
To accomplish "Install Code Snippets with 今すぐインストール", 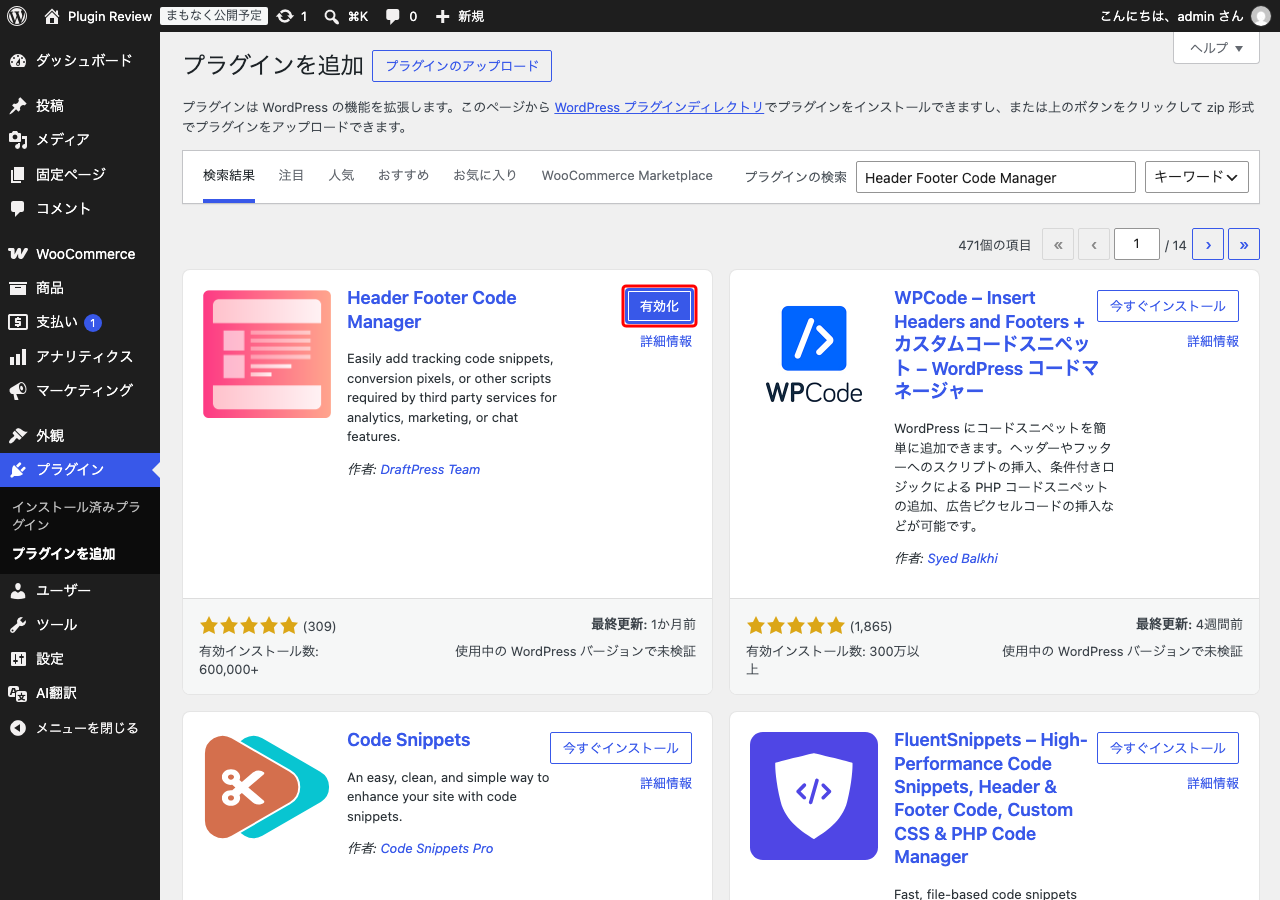I will [621, 748].
